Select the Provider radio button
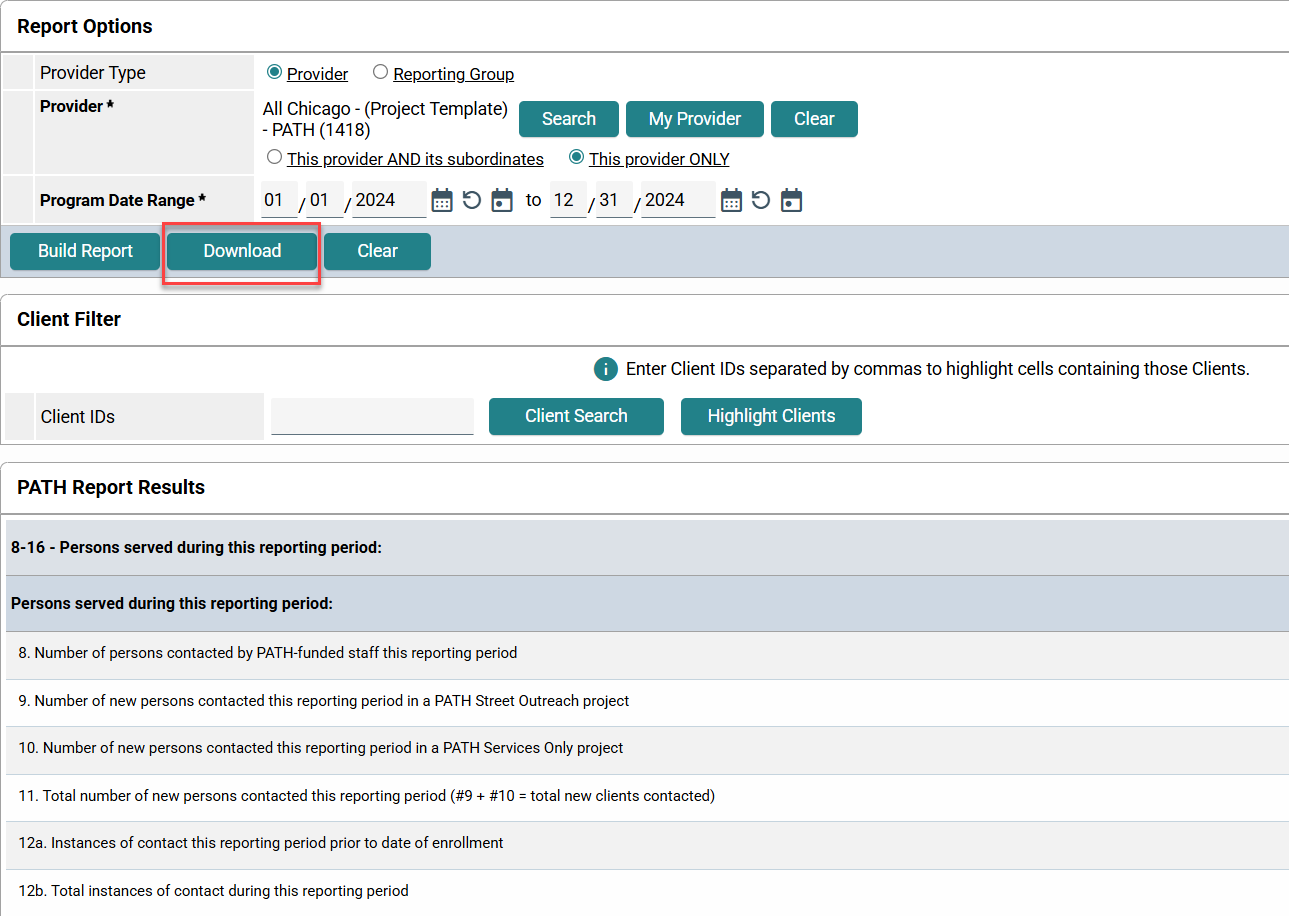The height and width of the screenshot is (916, 1289). coord(274,72)
